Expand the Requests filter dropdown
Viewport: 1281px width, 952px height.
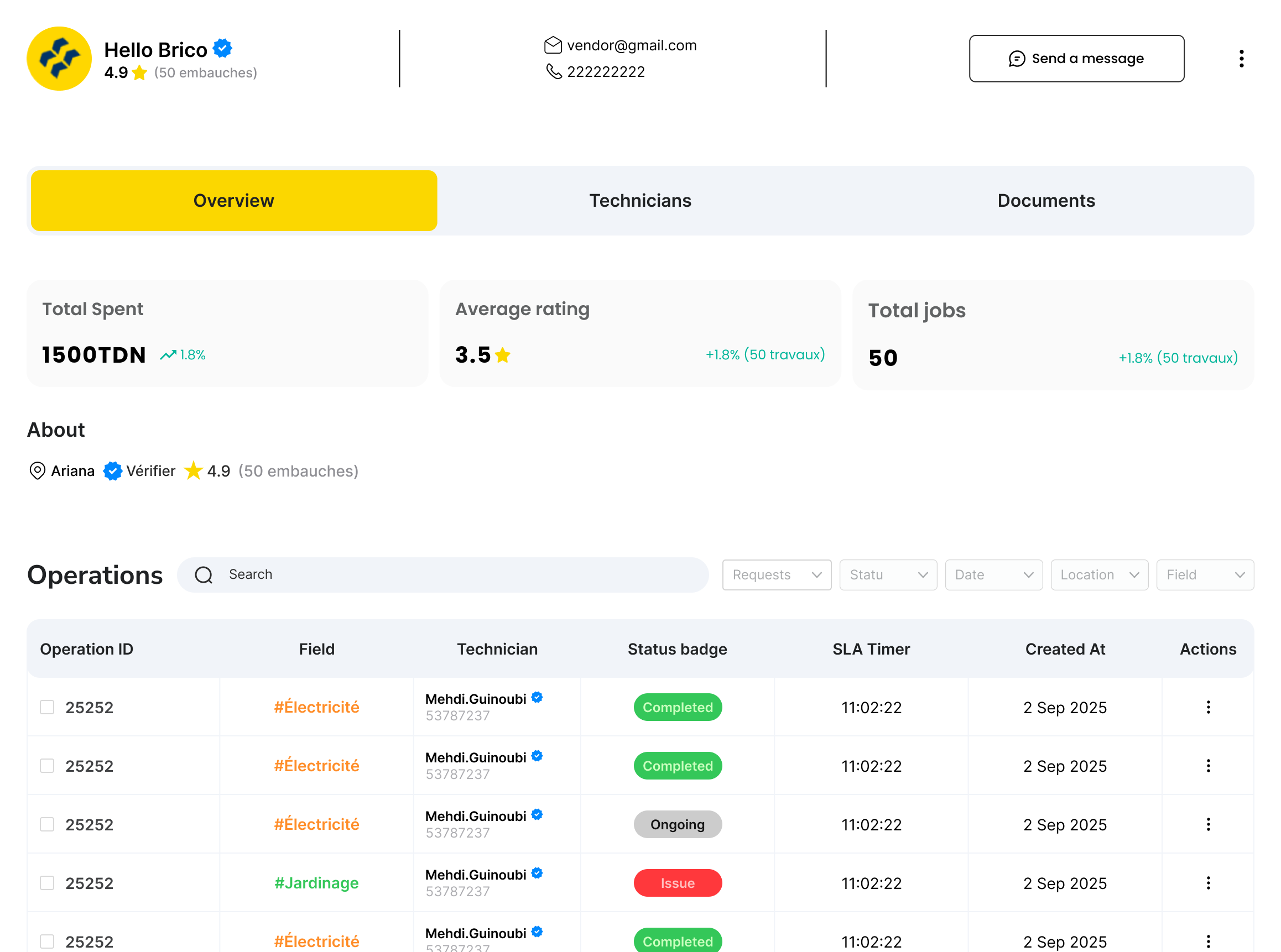coord(776,574)
